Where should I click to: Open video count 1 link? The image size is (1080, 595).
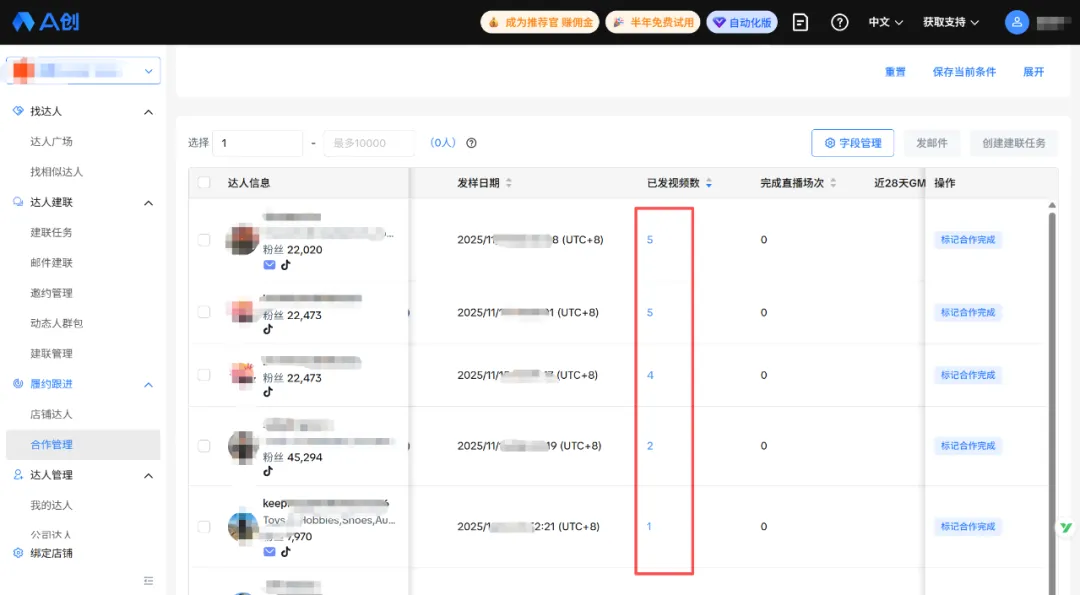click(x=649, y=526)
